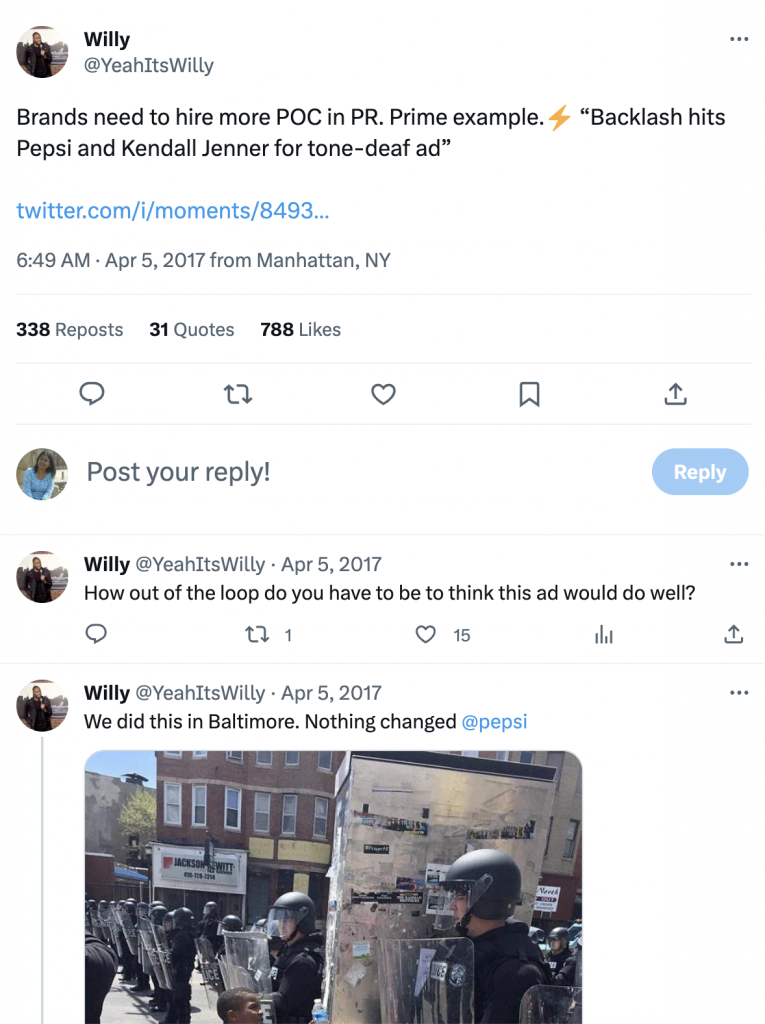The height and width of the screenshot is (1024, 765).
Task: Like the 'out of the loop' reply
Action: point(427,635)
